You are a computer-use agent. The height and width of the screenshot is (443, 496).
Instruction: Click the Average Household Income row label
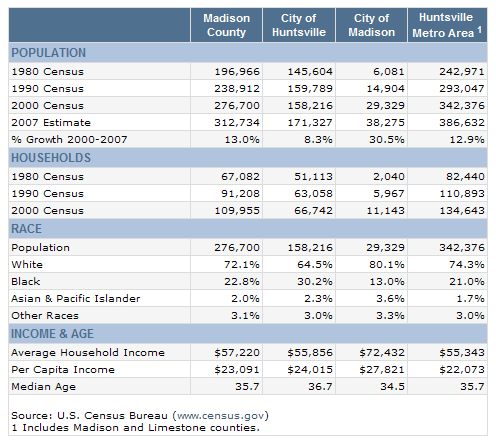tap(88, 352)
